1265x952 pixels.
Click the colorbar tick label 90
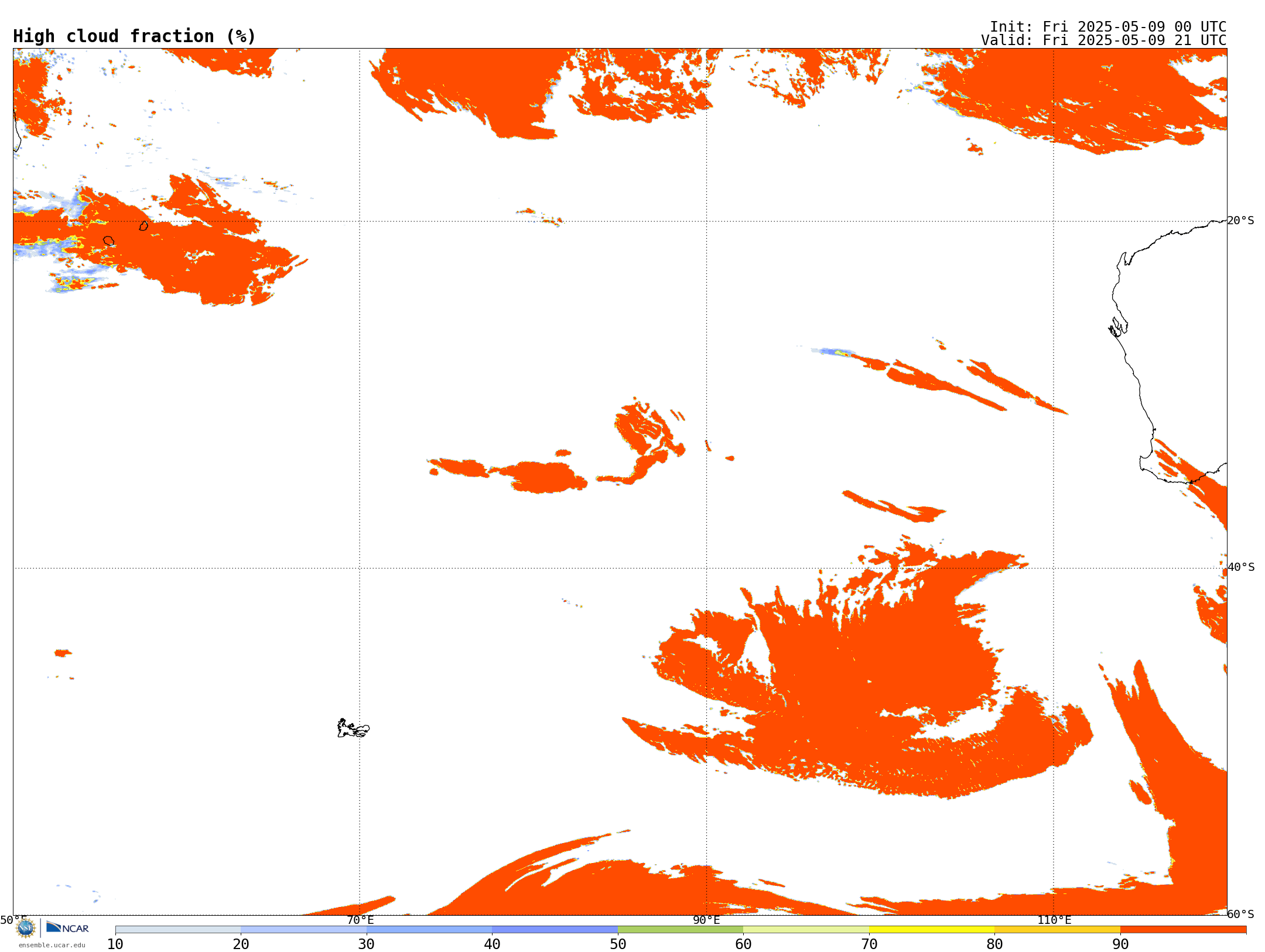coord(1120,944)
